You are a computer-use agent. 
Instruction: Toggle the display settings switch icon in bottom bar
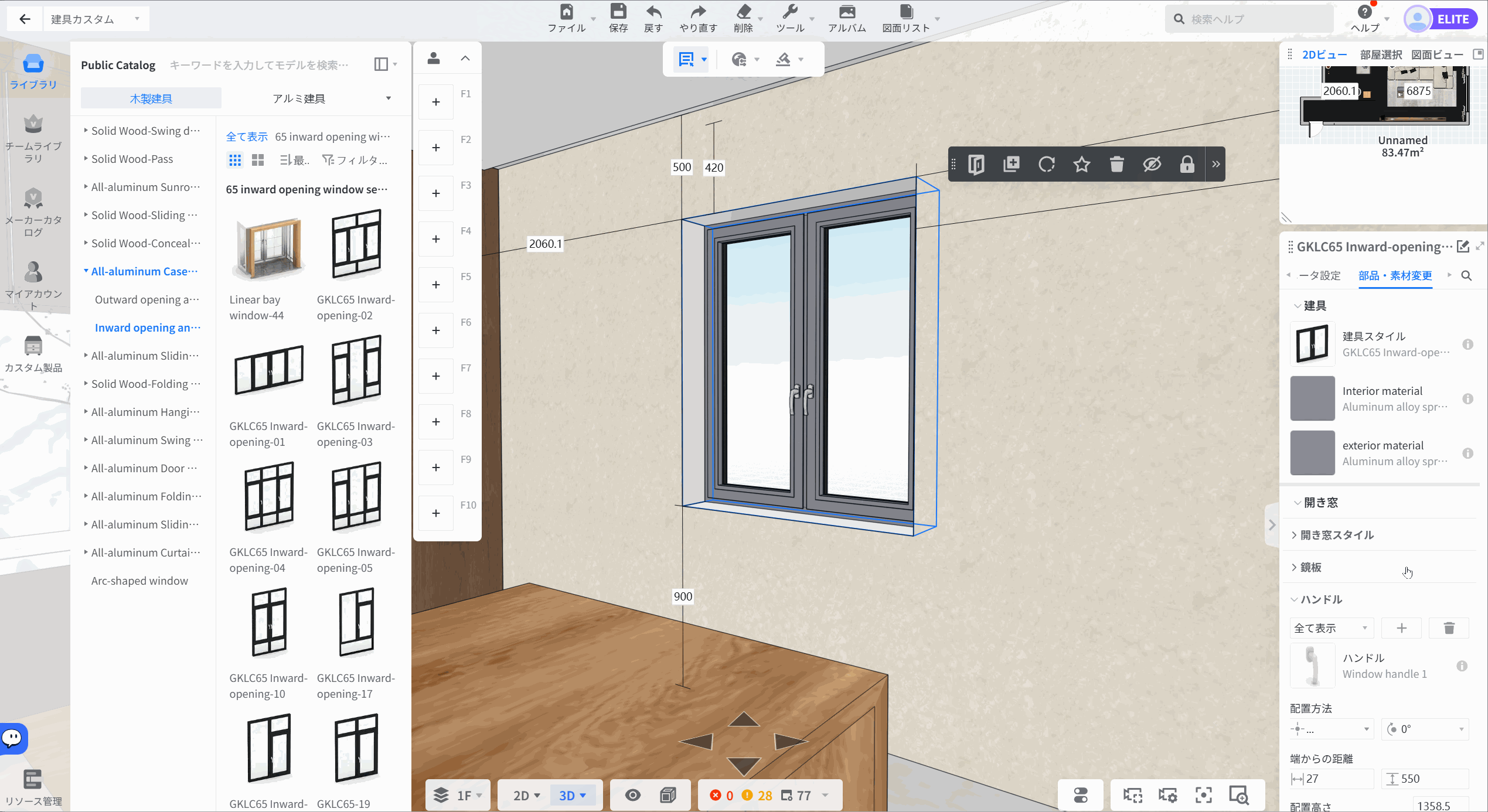click(x=1081, y=795)
